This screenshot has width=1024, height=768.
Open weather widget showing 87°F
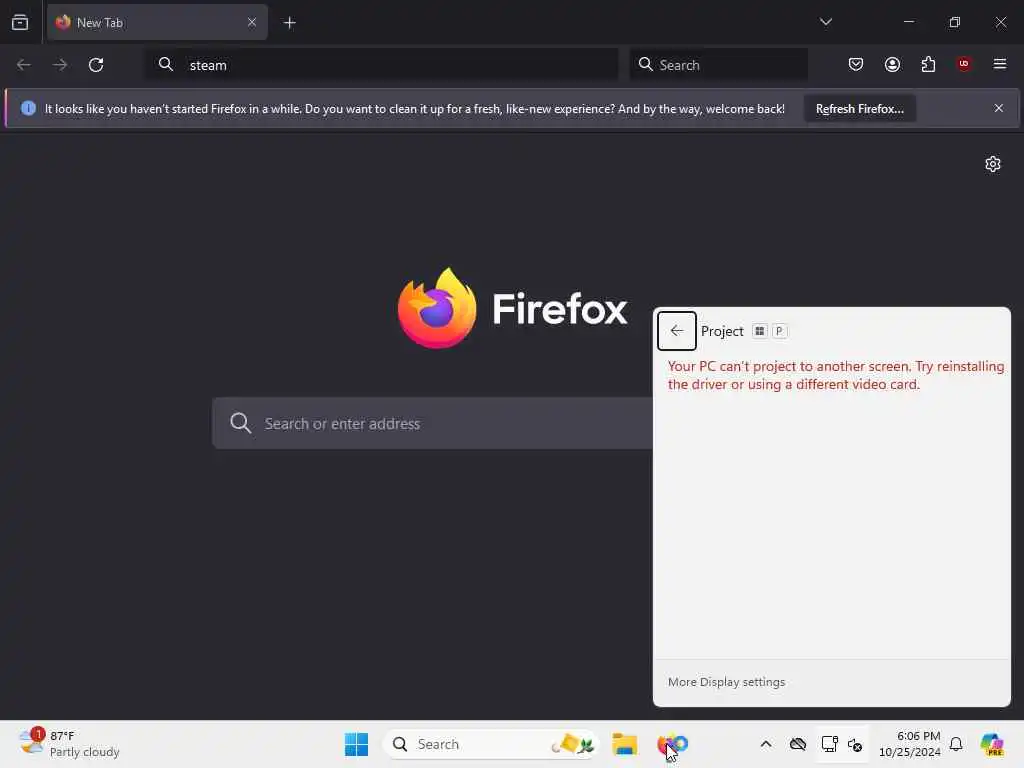click(x=69, y=744)
